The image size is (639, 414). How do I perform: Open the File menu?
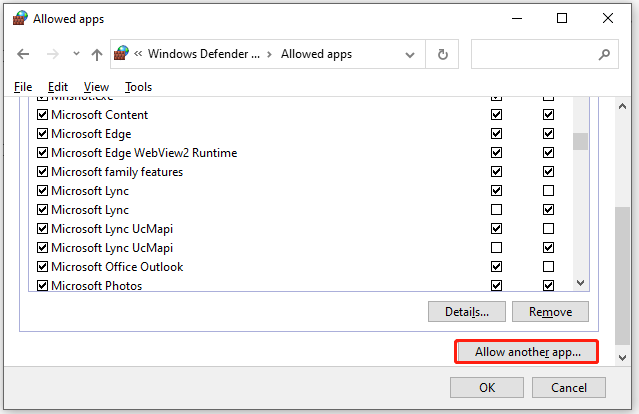coord(23,87)
